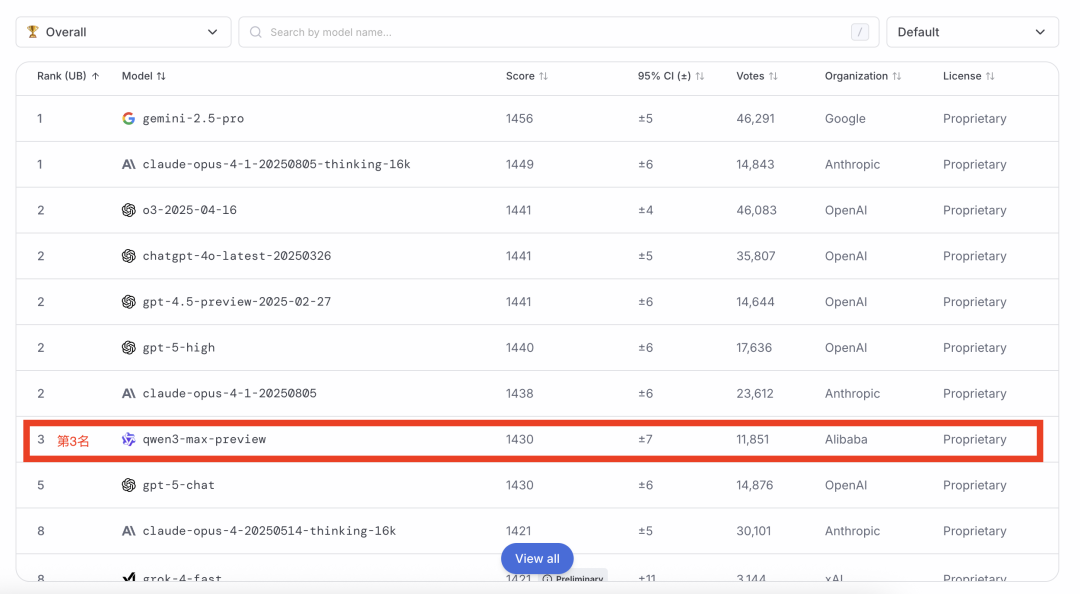Sort by 95% CI column header
Viewport: 1080px width, 594px height.
671,76
